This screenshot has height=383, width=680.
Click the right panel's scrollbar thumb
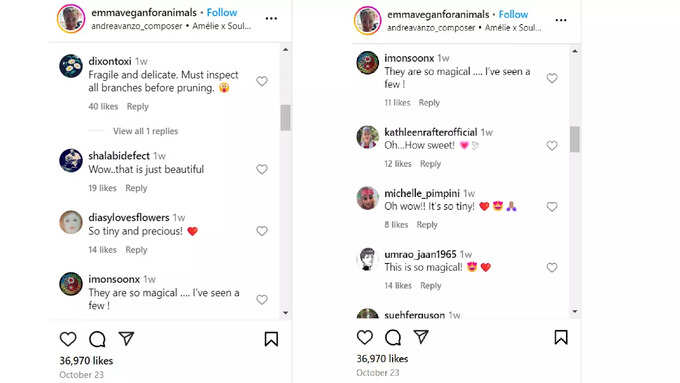[x=575, y=139]
